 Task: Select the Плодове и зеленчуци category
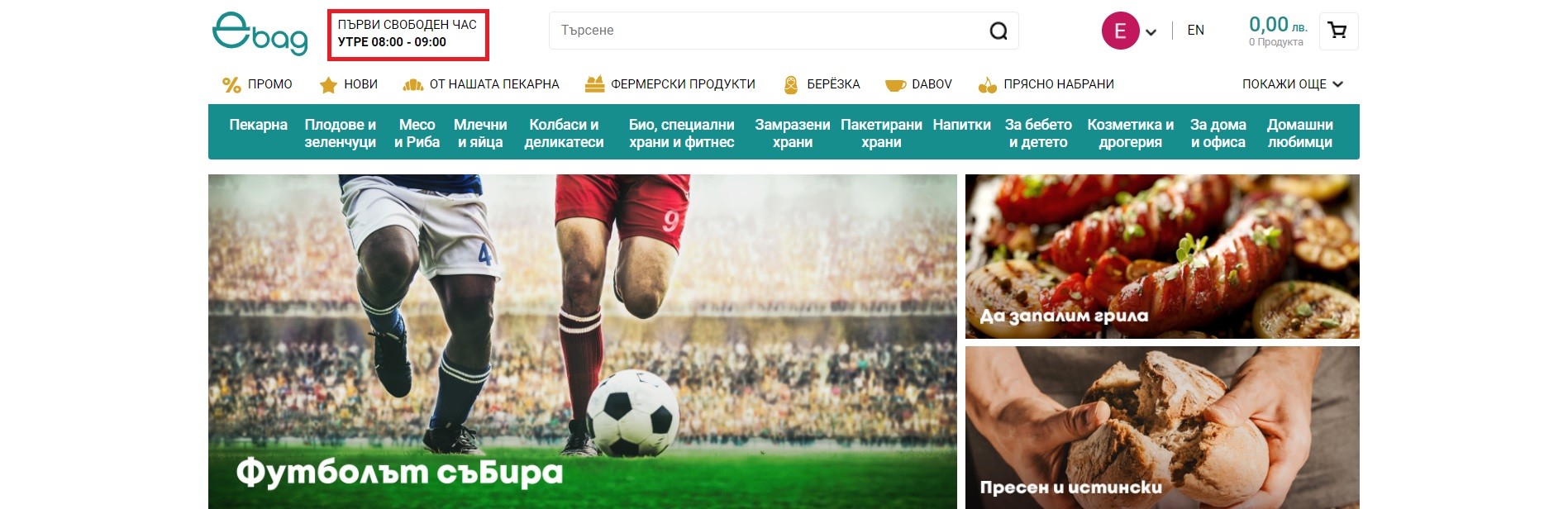(341, 133)
